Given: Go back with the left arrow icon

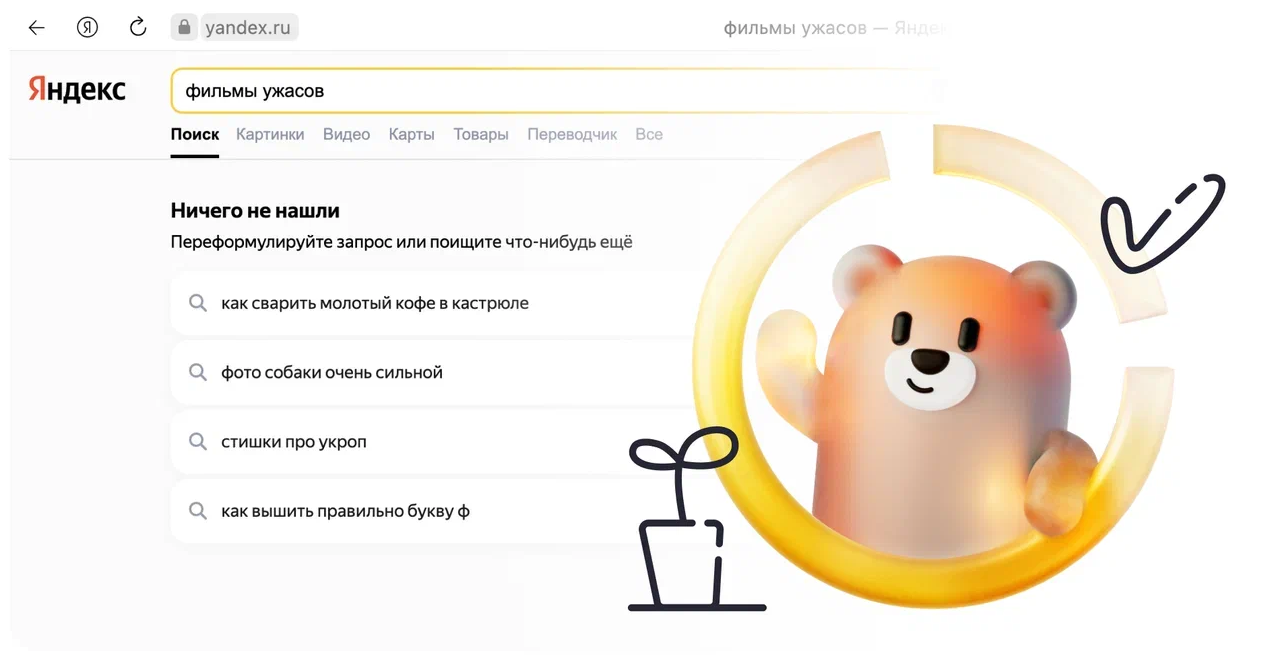Looking at the screenshot, I should pyautogui.click(x=37, y=28).
